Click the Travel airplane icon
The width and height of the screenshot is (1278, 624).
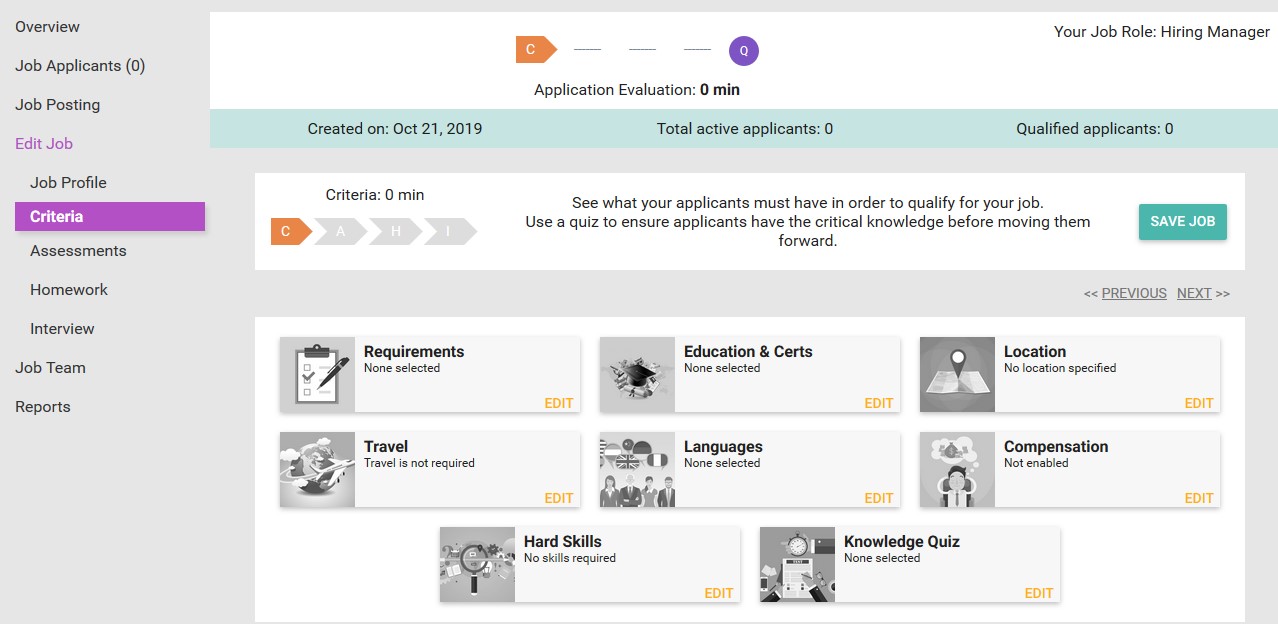(317, 469)
